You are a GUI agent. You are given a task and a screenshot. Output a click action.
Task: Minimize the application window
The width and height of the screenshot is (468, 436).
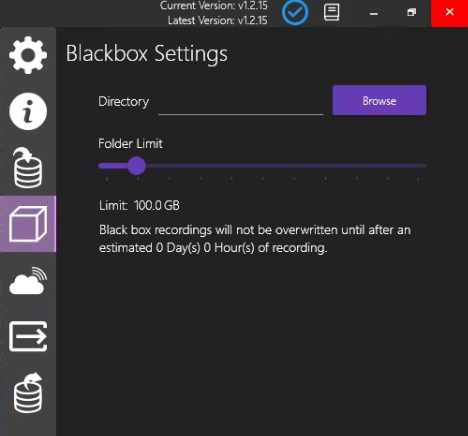374,13
